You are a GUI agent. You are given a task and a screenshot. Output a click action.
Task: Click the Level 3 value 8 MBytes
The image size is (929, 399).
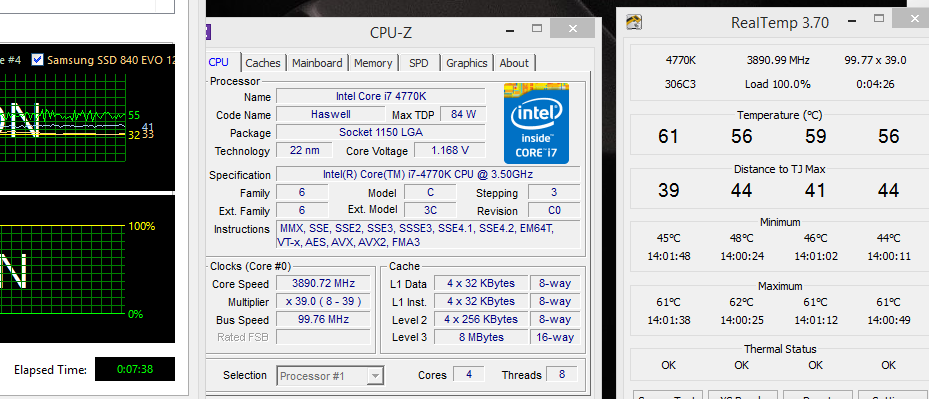480,337
